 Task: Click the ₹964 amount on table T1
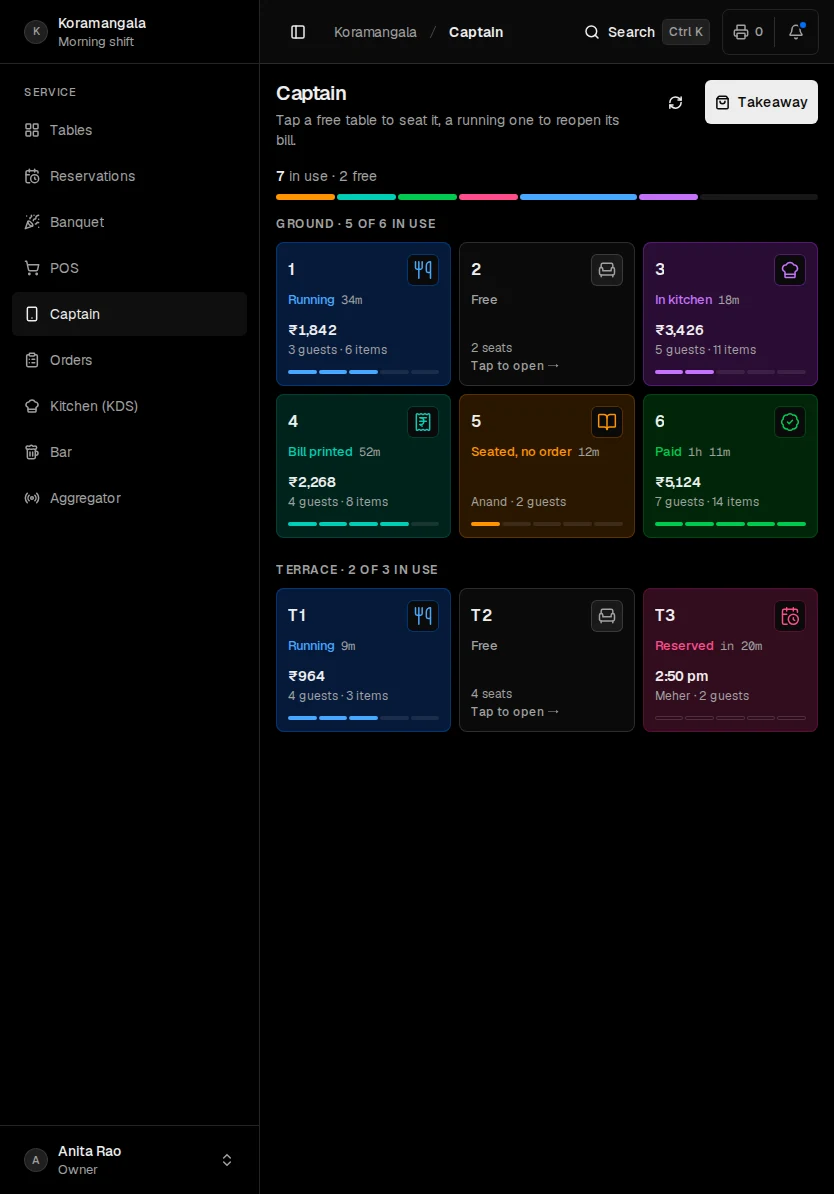click(306, 676)
